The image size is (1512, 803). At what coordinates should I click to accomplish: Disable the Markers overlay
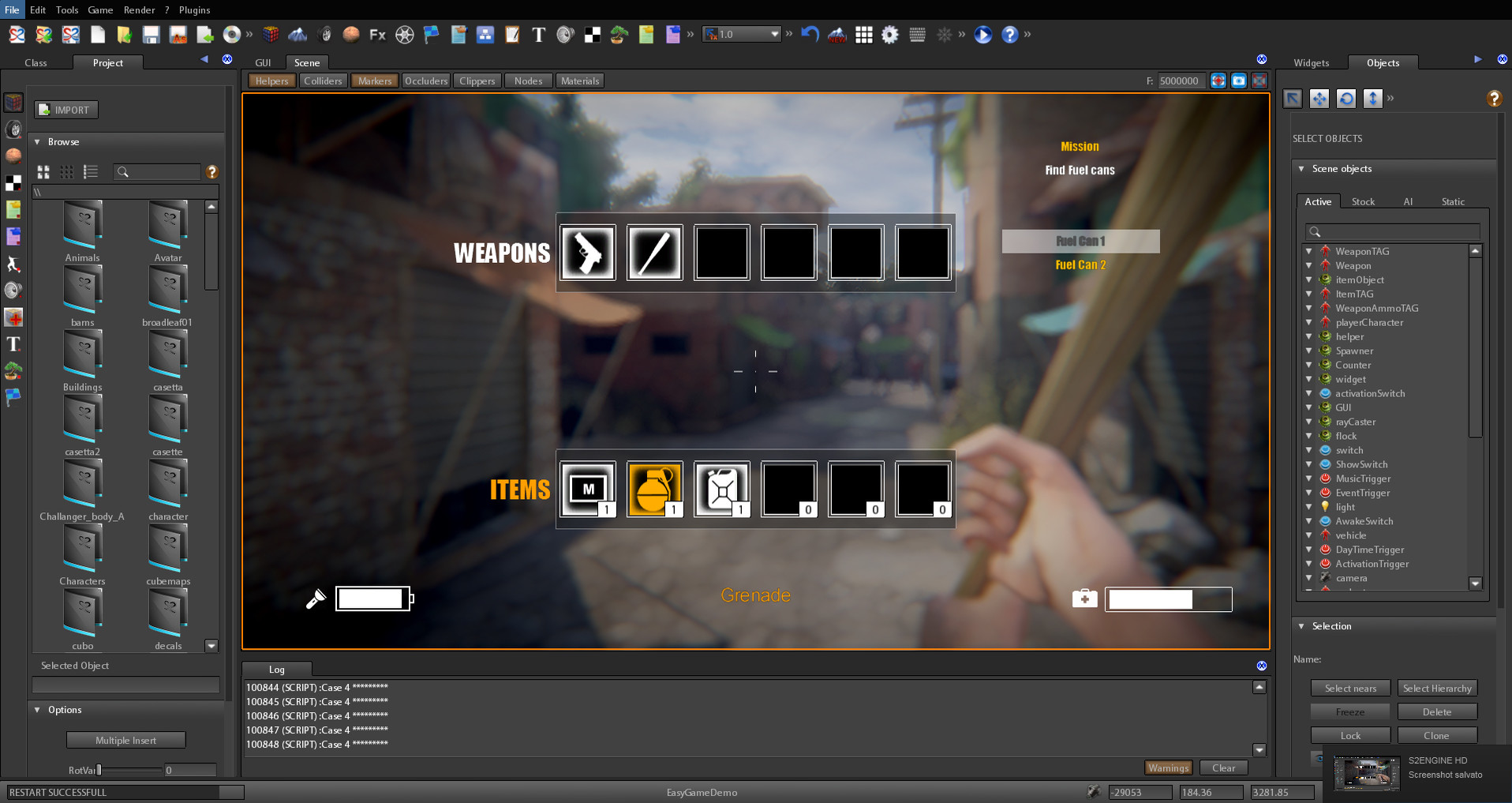coord(374,80)
